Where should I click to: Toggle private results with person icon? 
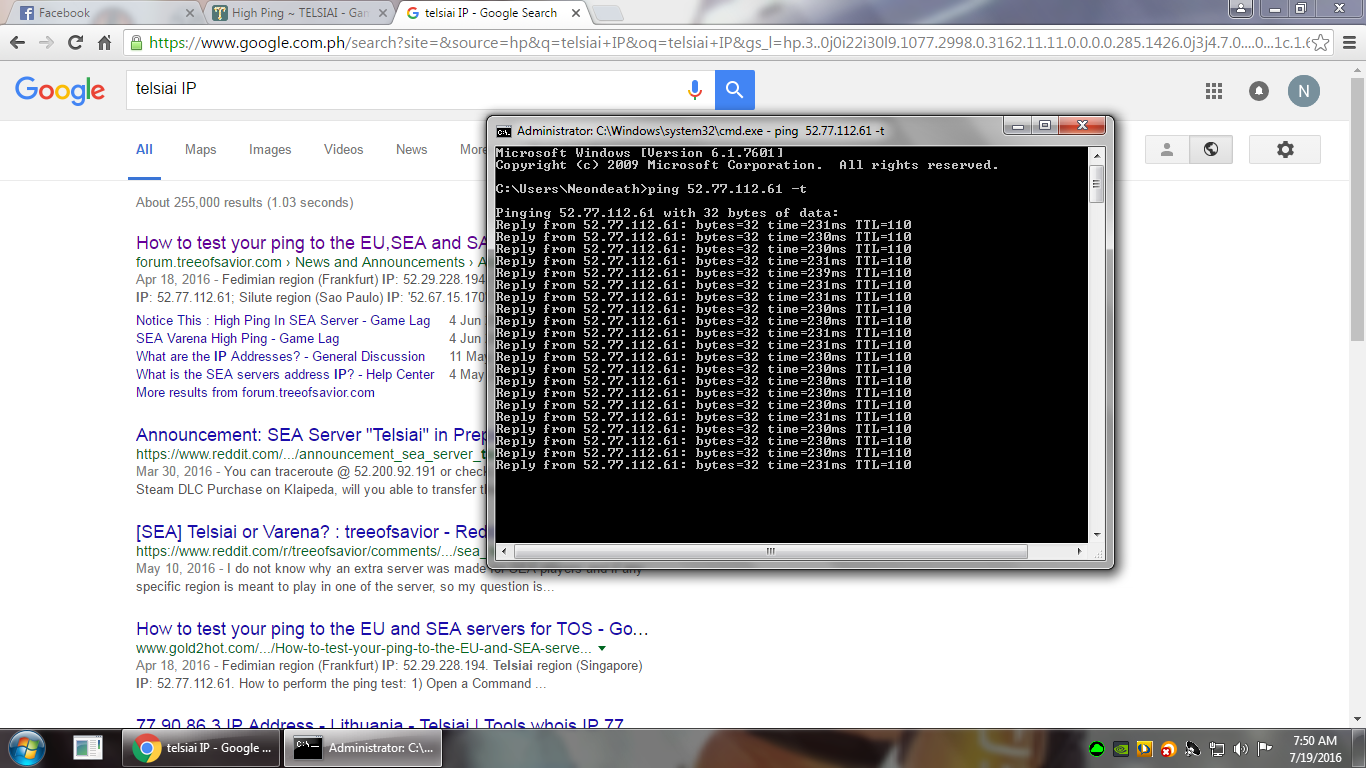tap(1167, 149)
